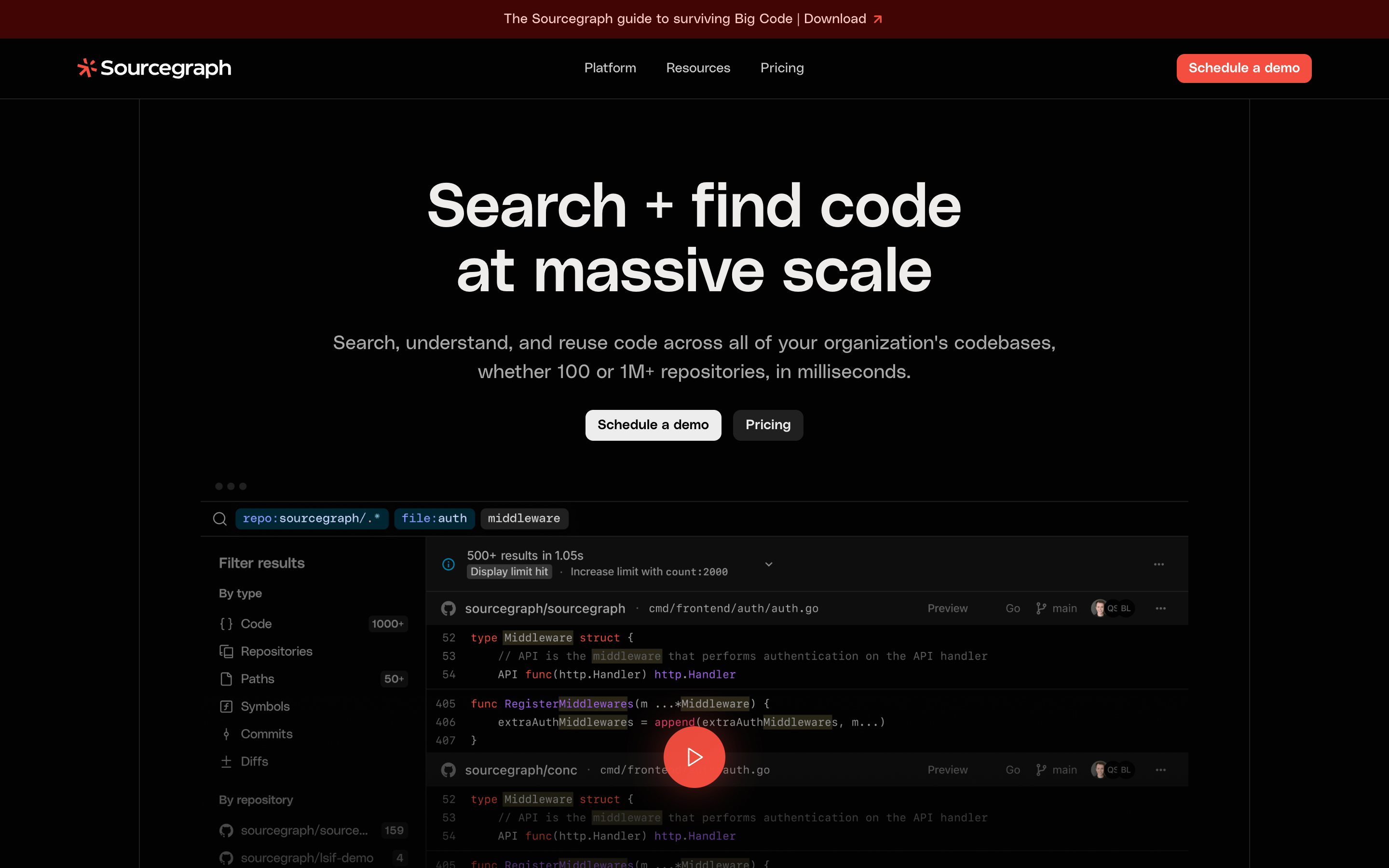Click the search magnifier icon

[x=220, y=519]
